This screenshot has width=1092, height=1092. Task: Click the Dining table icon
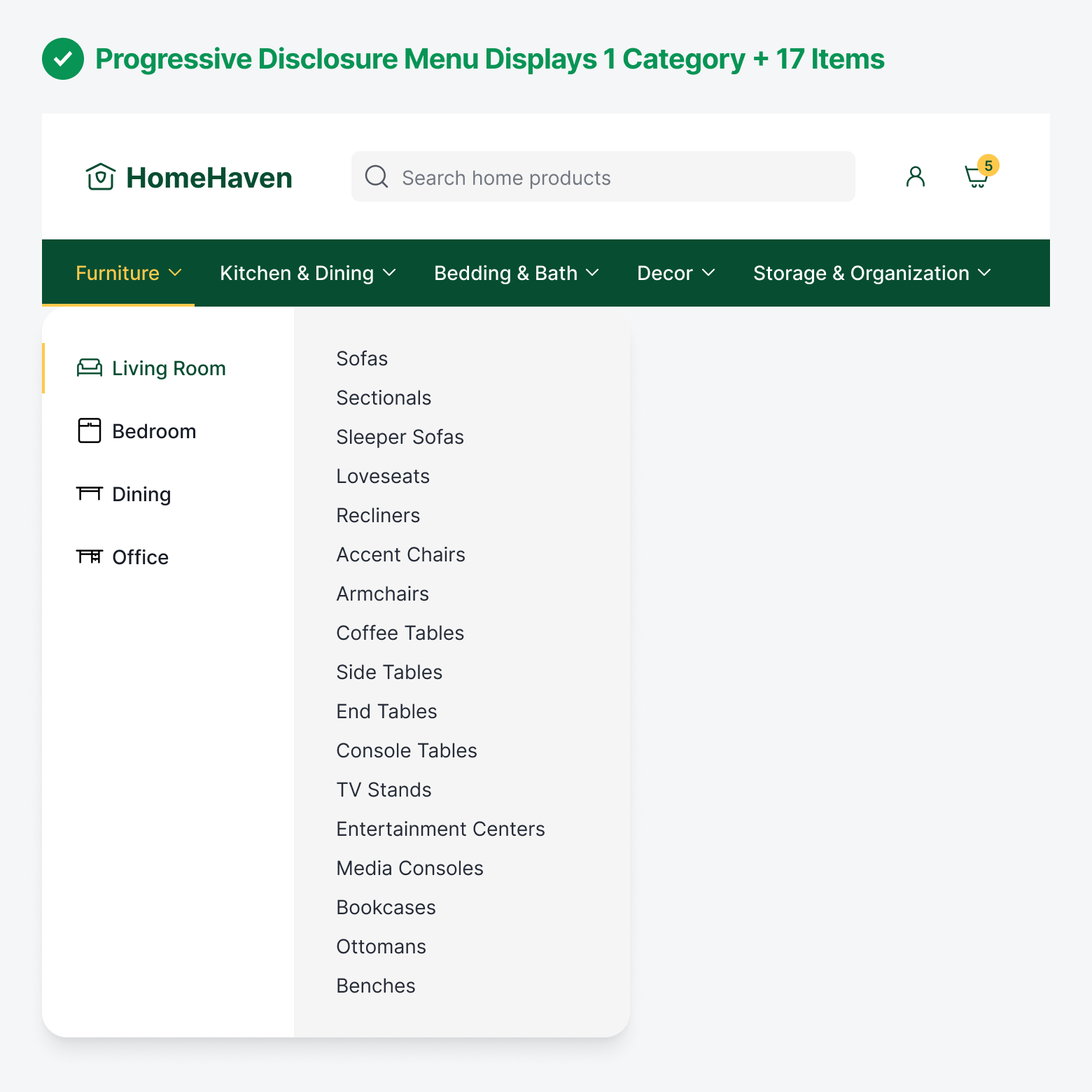pos(89,494)
